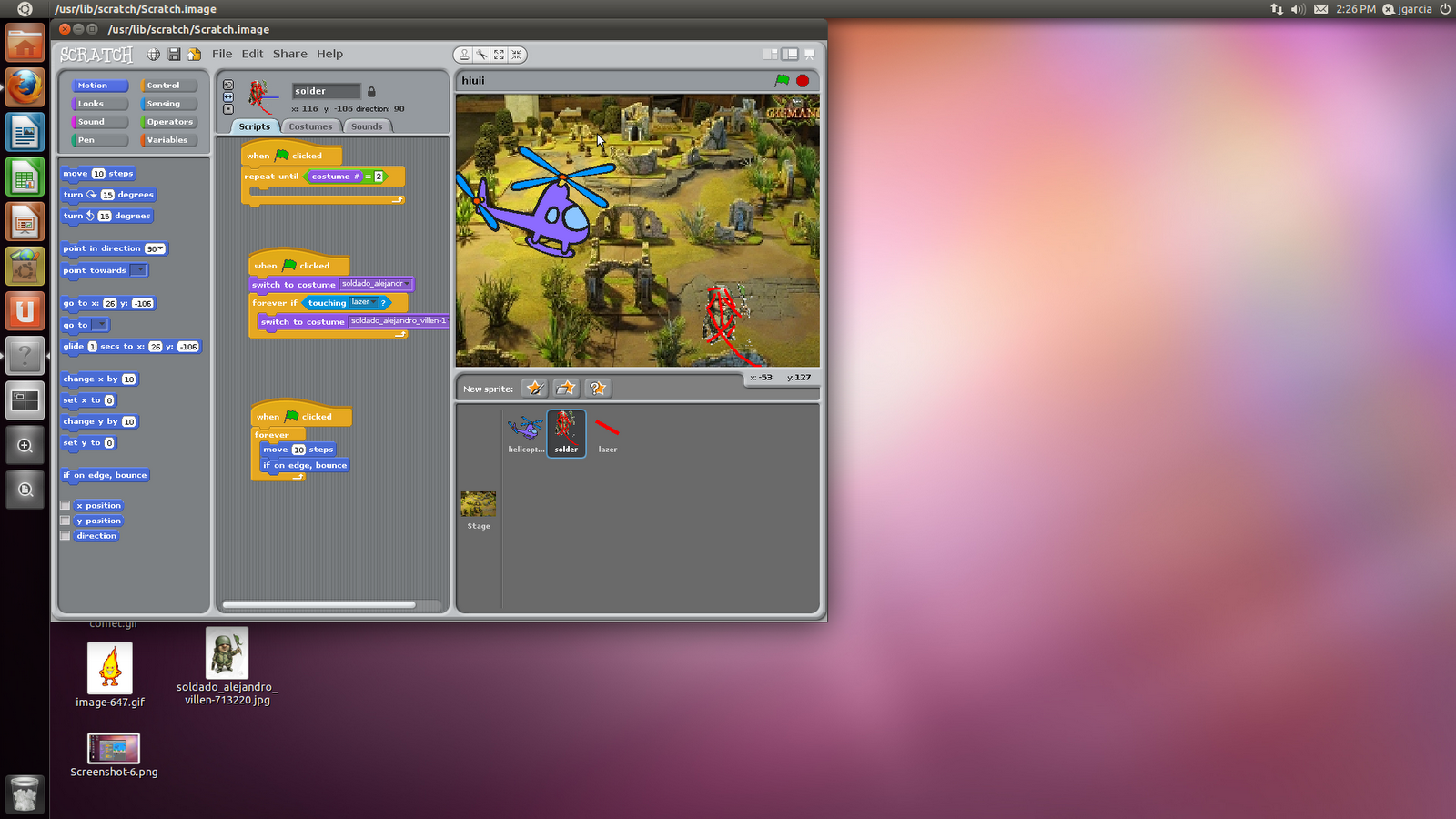The image size is (1456, 819).
Task: Open Help menu
Action: (x=329, y=54)
